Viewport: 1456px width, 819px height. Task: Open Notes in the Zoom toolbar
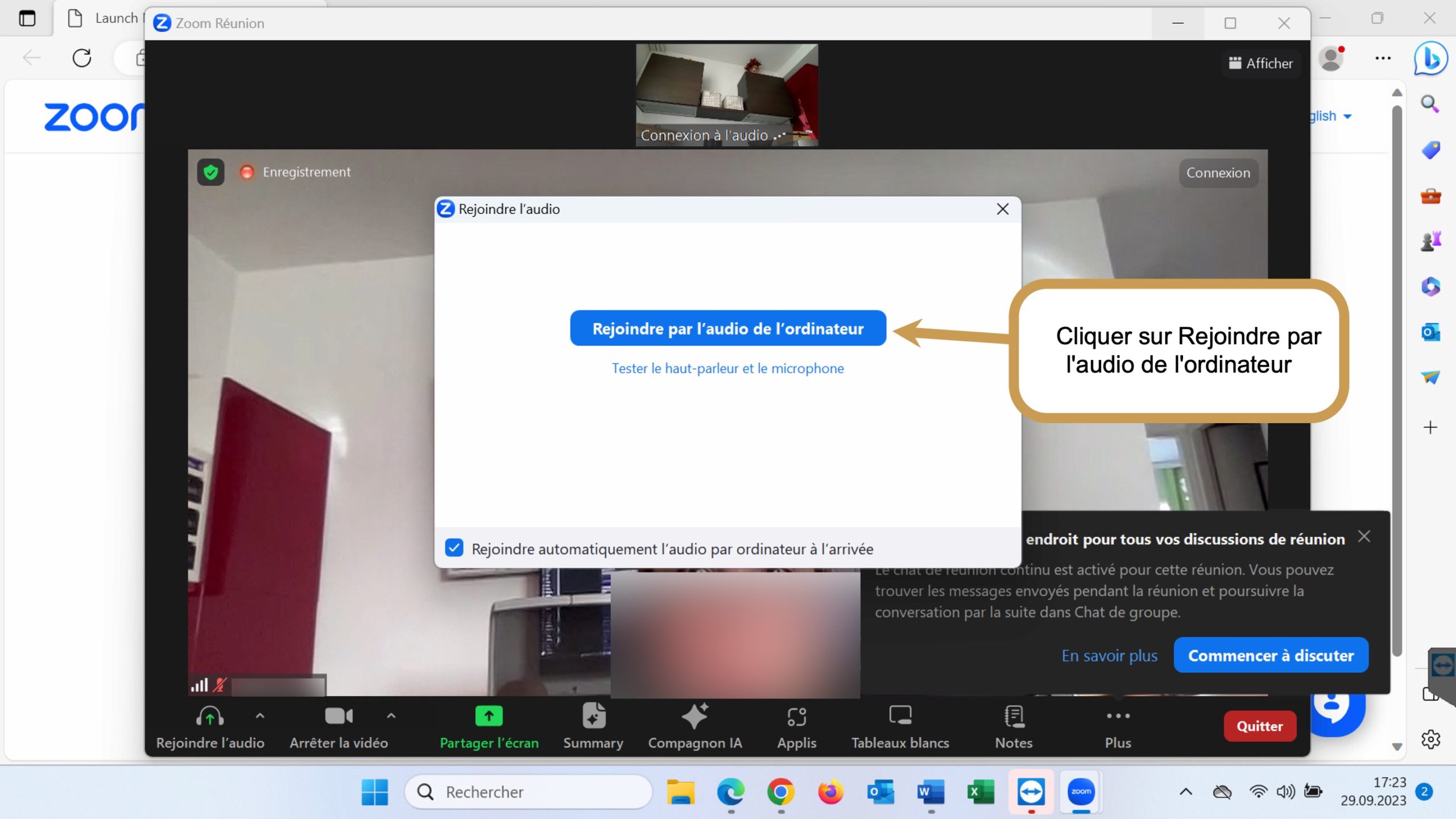[1014, 726]
